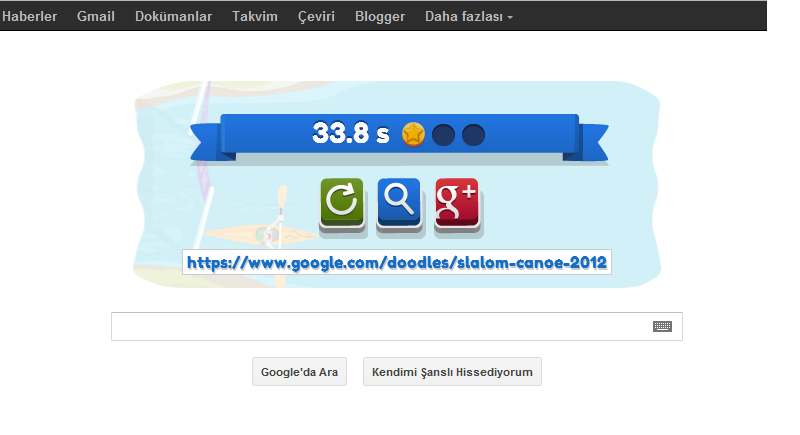Click the second empty medal circle
The width and height of the screenshot is (800, 435).
443,135
